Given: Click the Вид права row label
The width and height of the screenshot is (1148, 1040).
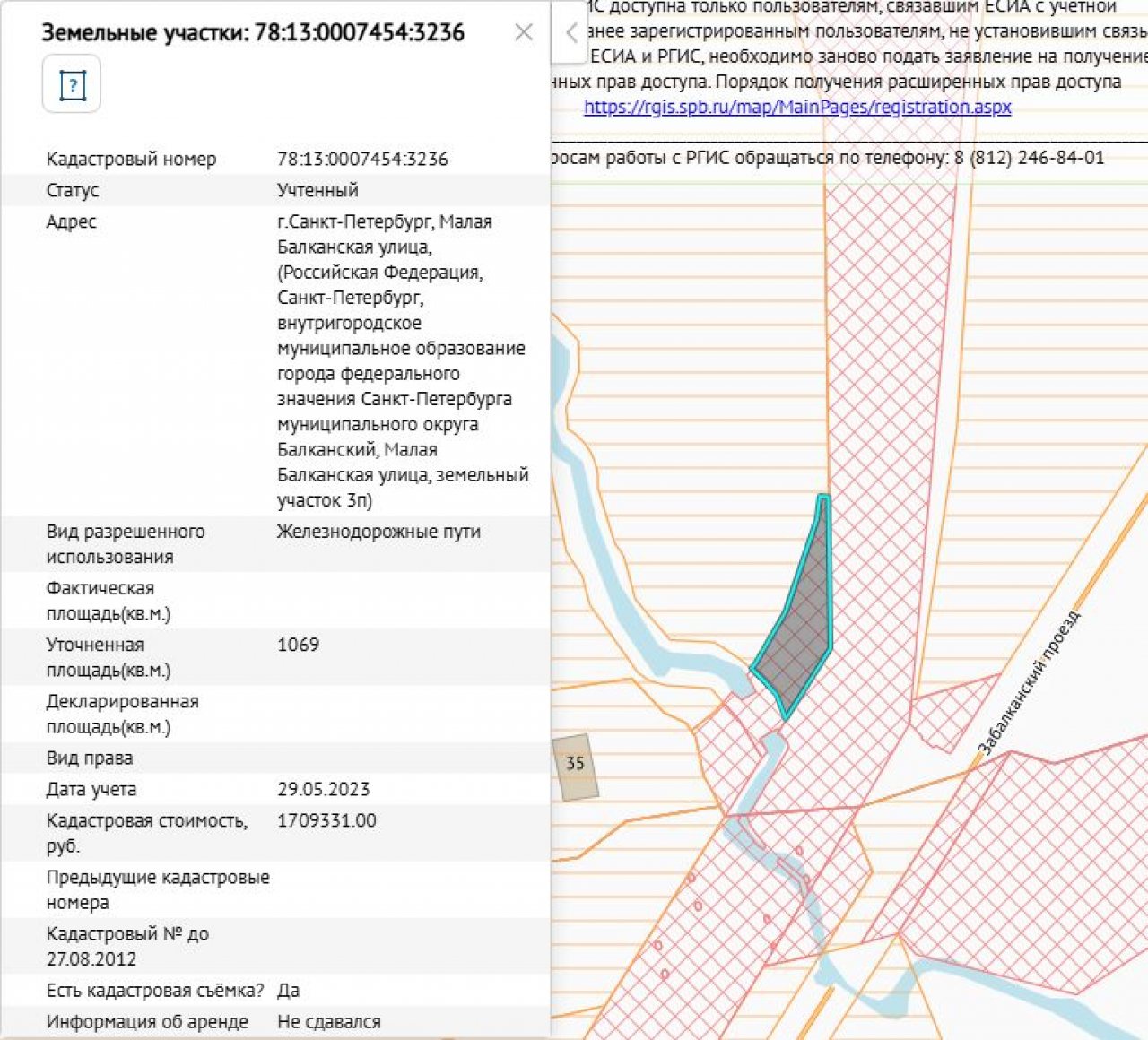Looking at the screenshot, I should click(x=90, y=758).
